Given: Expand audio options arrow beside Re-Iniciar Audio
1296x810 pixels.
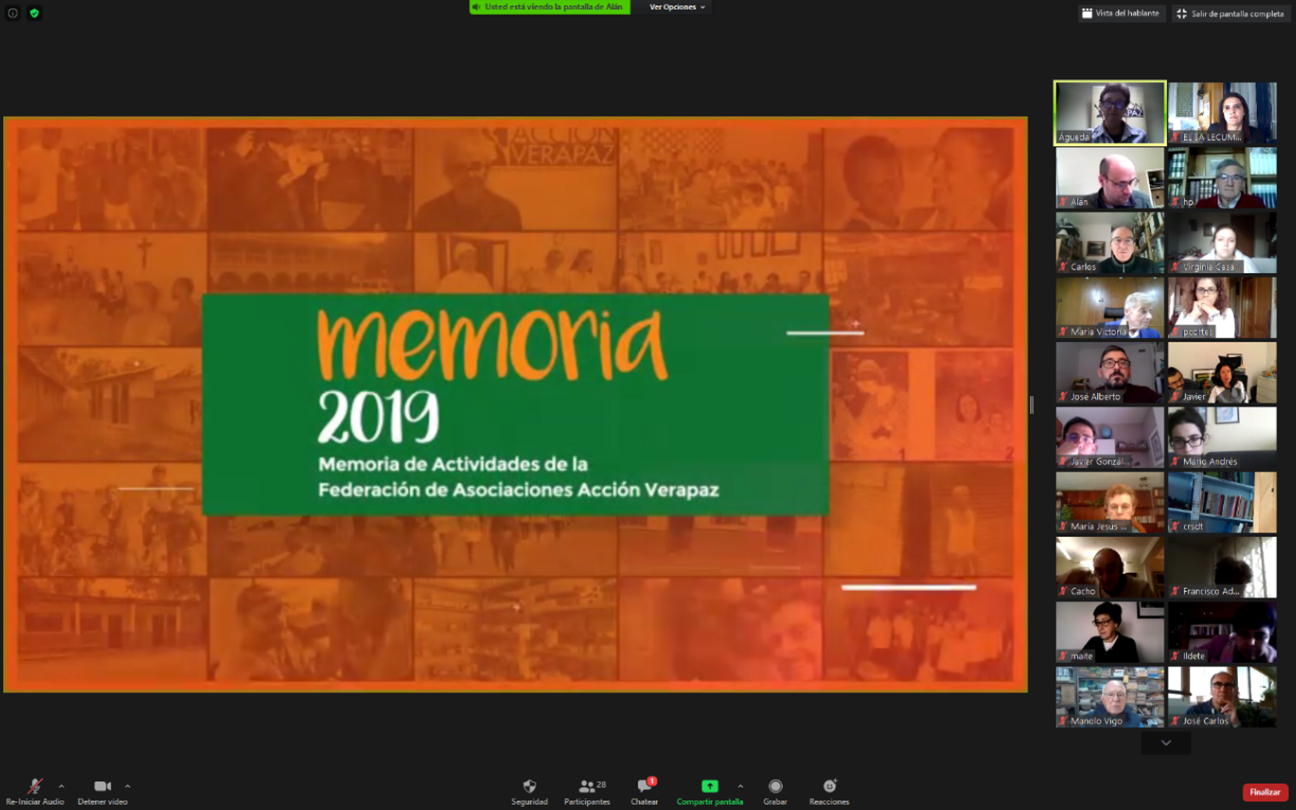Looking at the screenshot, I should point(61,786).
